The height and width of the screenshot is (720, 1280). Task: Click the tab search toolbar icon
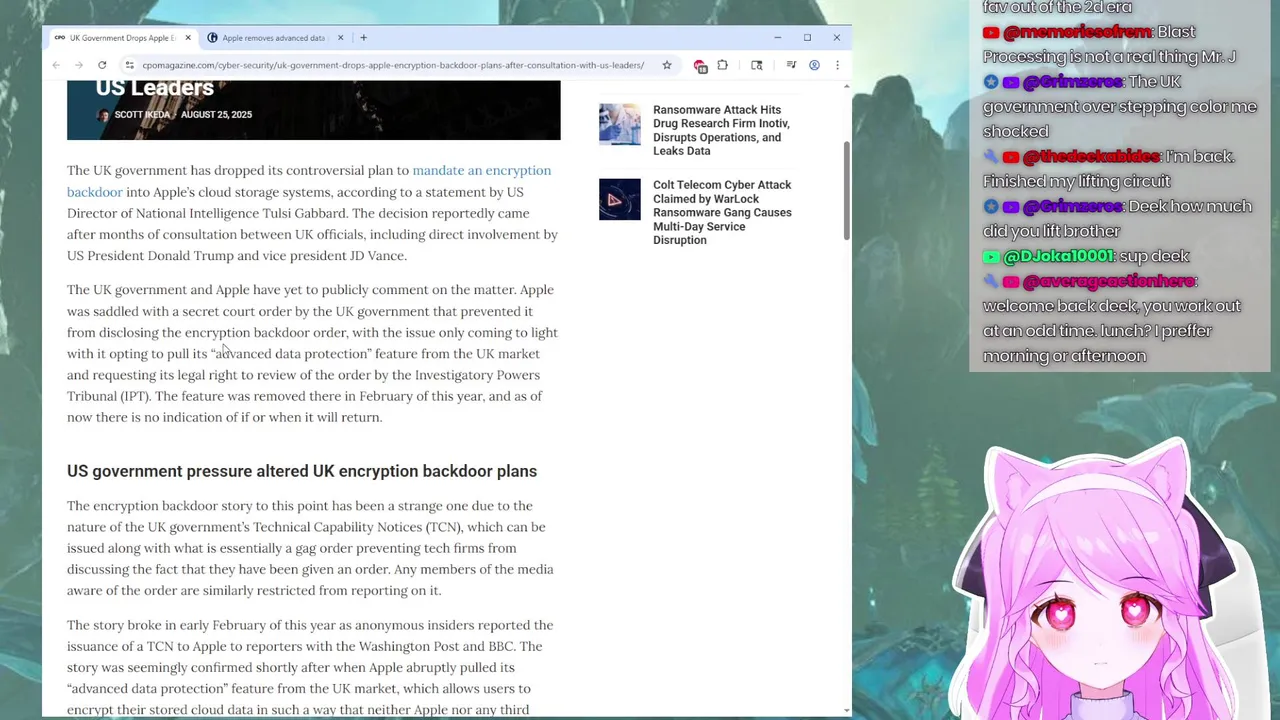[757, 65]
